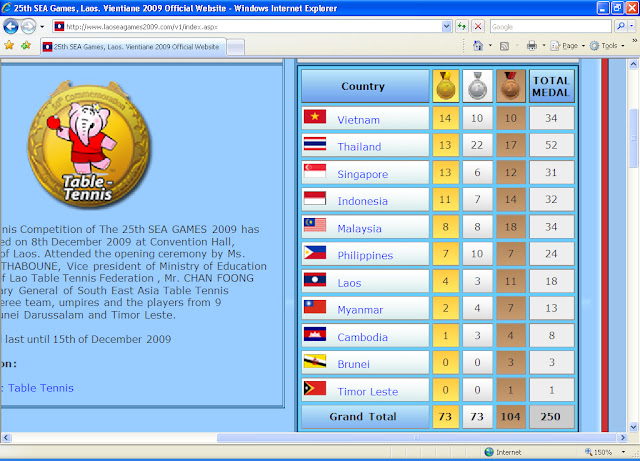Image resolution: width=640 pixels, height=461 pixels.
Task: Click the Google search box
Action: (x=550, y=27)
